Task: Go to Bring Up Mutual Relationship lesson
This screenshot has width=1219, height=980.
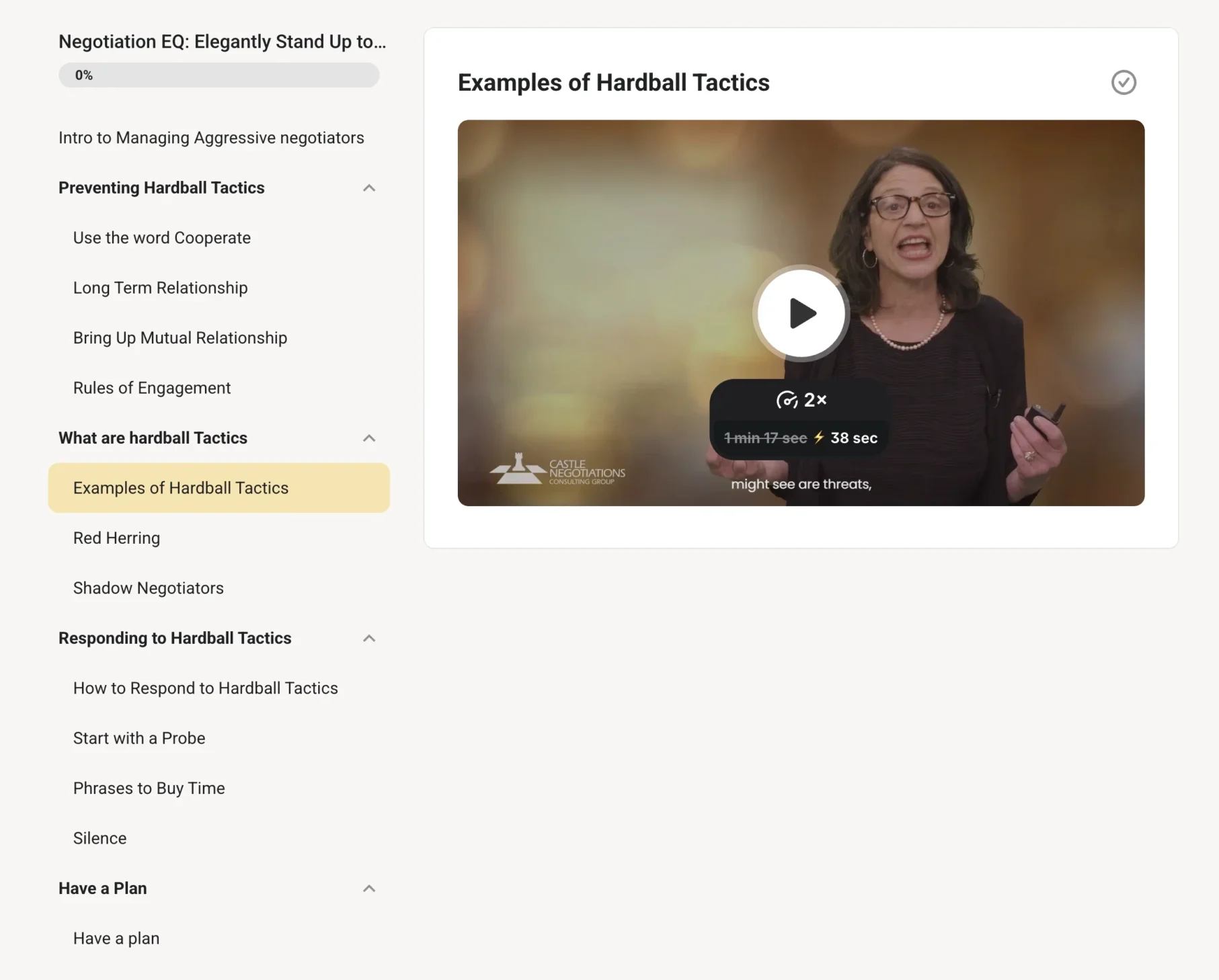Action: (x=180, y=338)
